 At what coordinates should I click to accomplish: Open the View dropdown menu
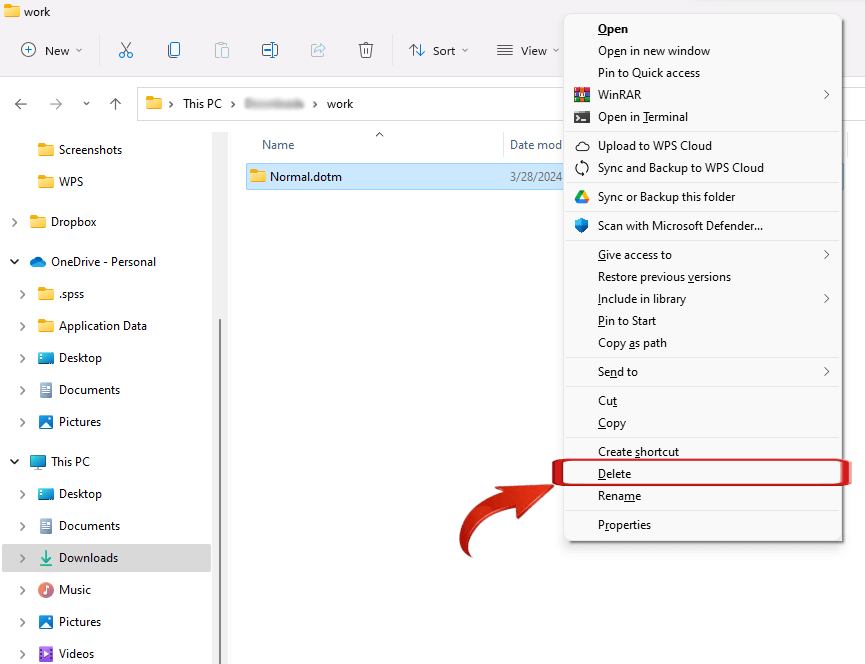click(x=527, y=49)
